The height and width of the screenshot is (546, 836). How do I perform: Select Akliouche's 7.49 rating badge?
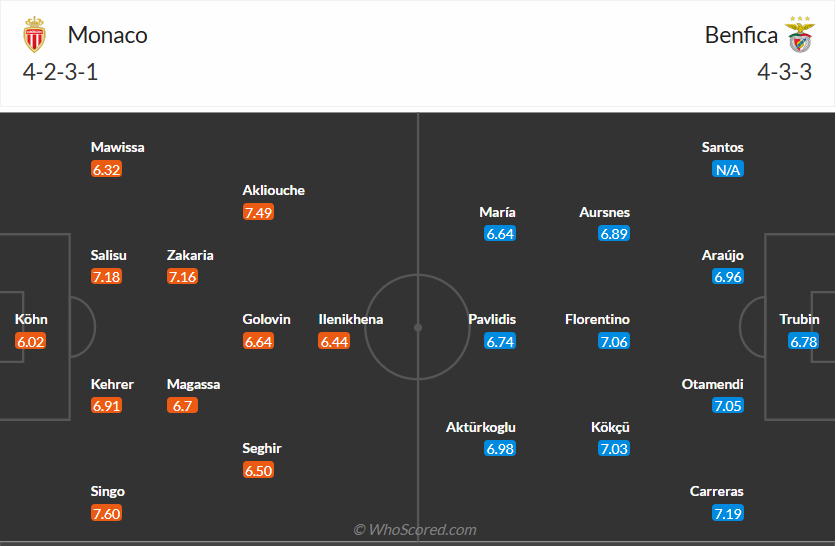pyautogui.click(x=258, y=212)
